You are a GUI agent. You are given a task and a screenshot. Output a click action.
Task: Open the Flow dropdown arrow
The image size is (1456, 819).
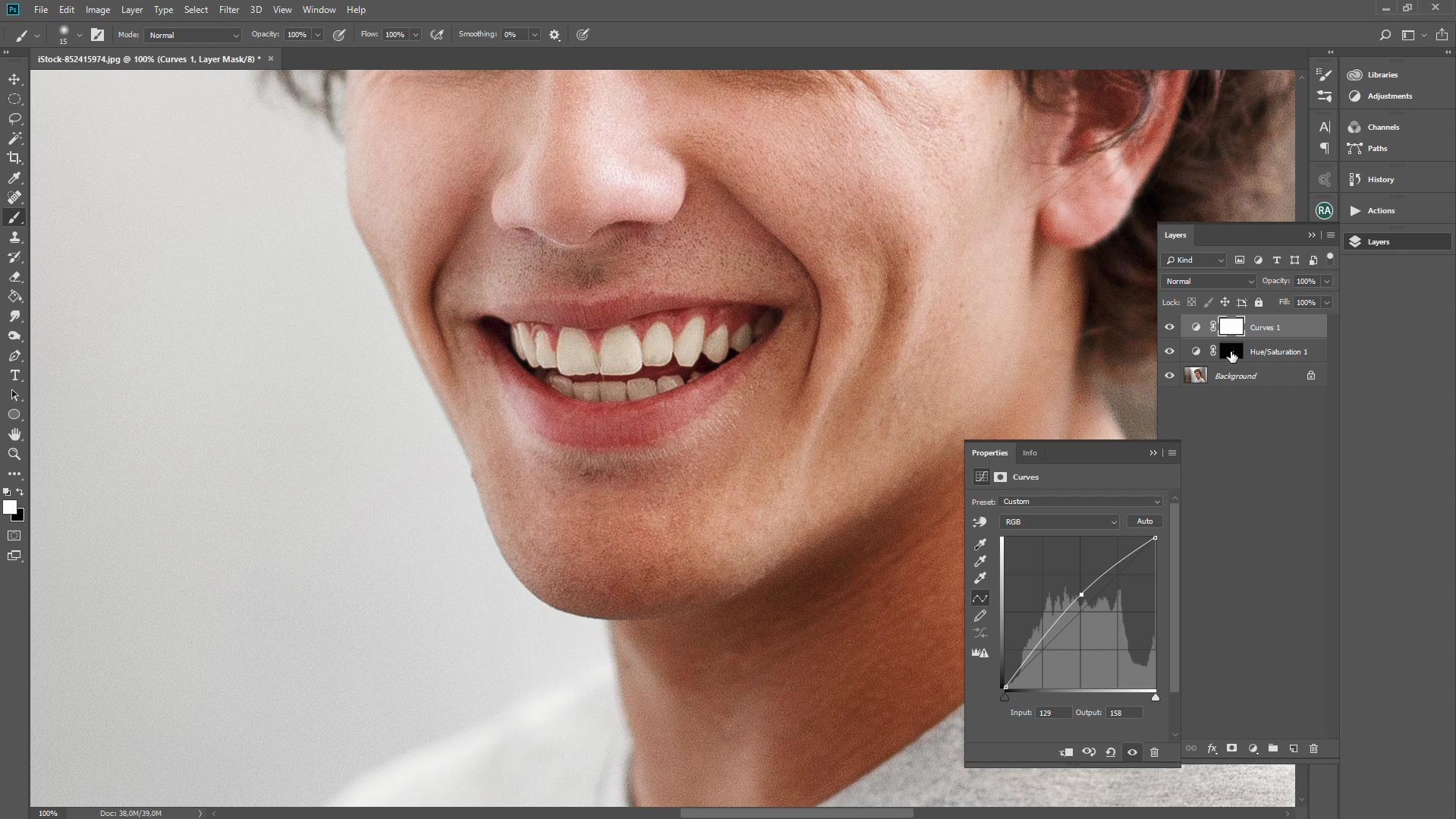tap(416, 35)
